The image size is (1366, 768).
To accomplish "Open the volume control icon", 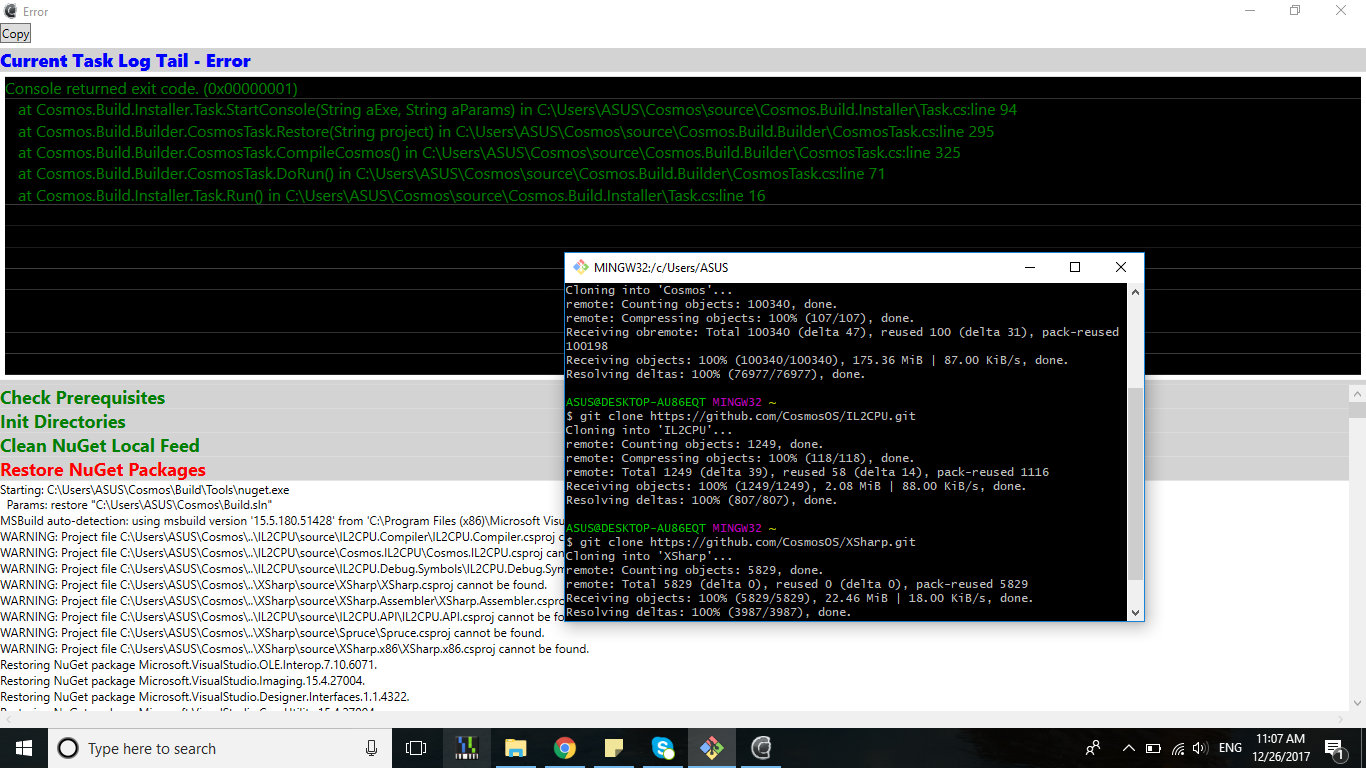I will pos(1200,748).
